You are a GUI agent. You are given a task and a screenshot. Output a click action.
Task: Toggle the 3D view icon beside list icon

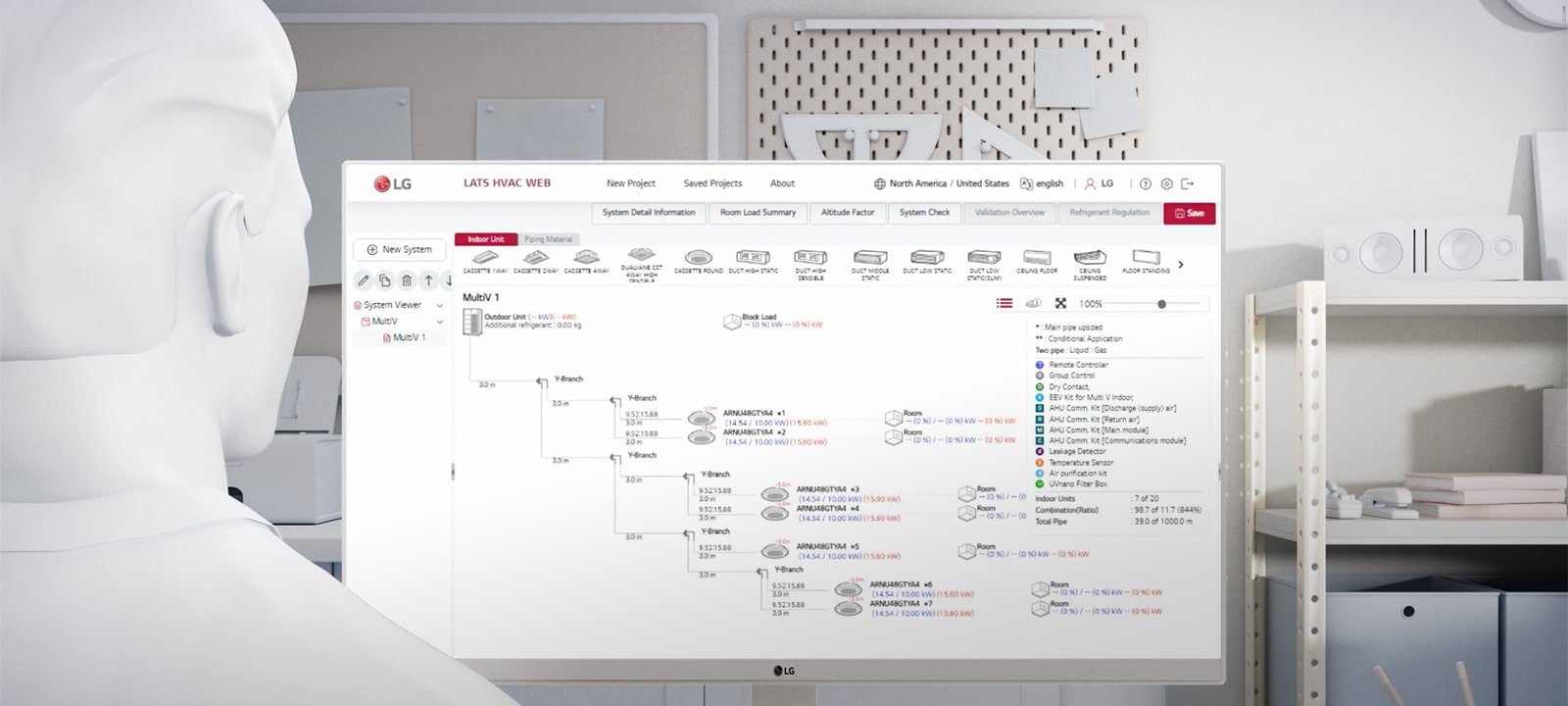(1033, 304)
